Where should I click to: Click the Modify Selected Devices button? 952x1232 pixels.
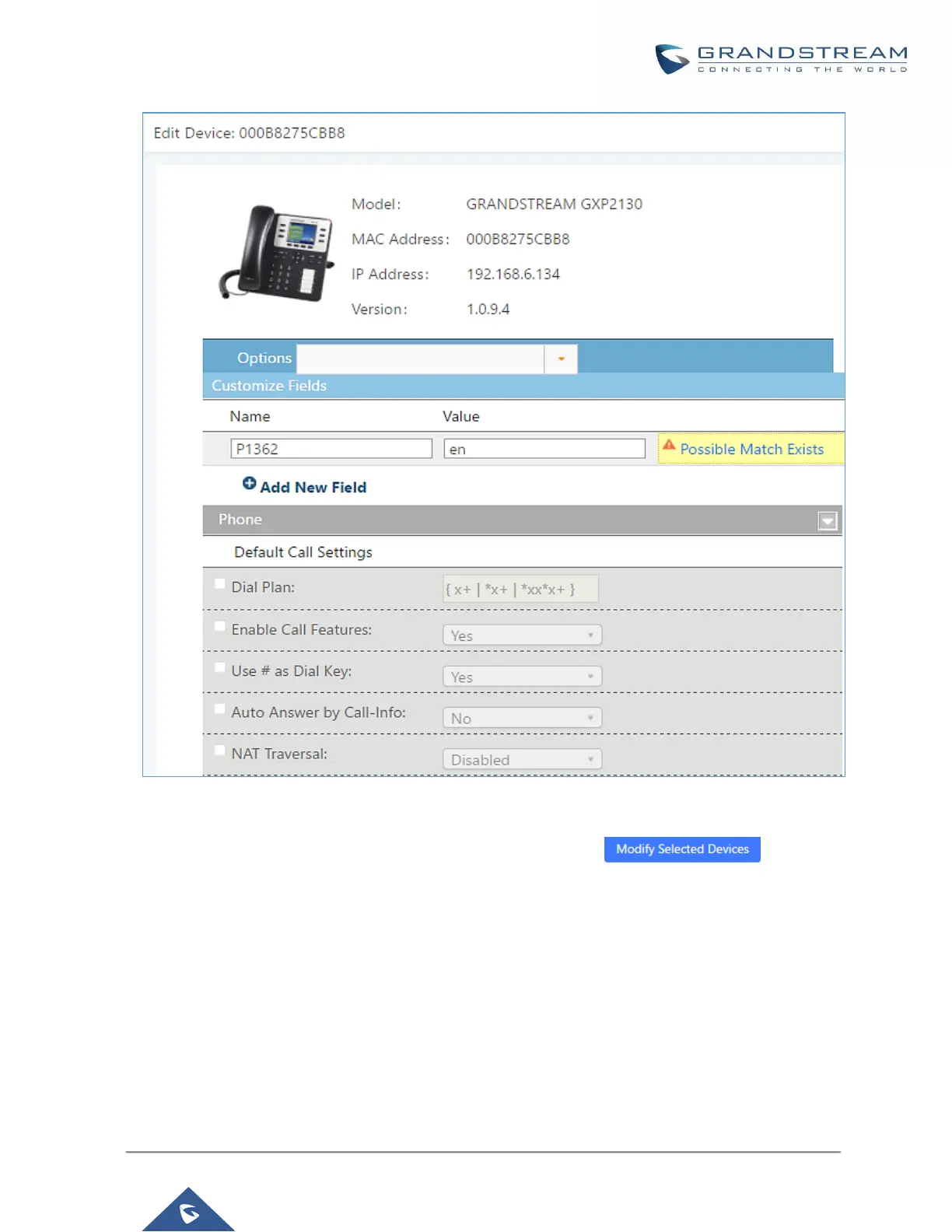682,849
